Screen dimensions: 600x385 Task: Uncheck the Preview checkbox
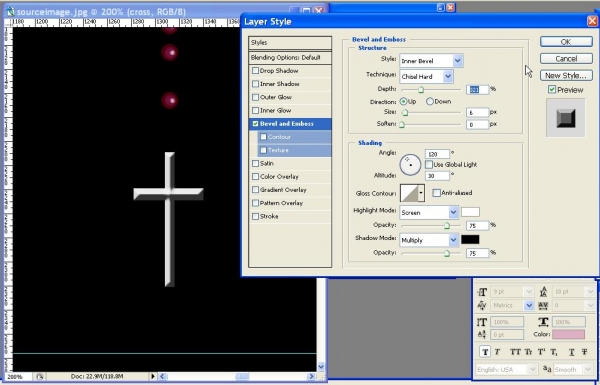(x=552, y=90)
